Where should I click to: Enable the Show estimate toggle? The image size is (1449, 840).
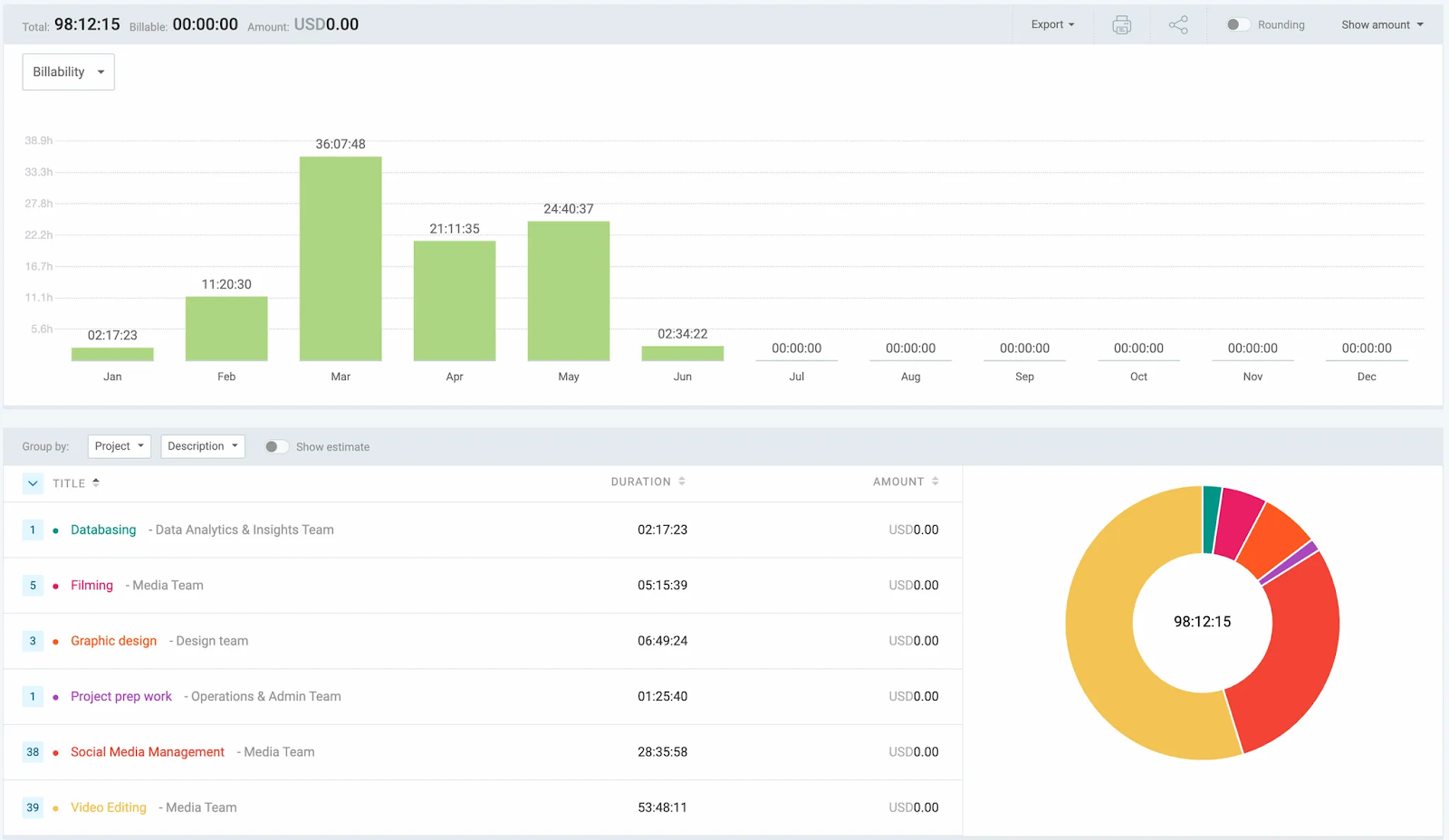tap(275, 447)
